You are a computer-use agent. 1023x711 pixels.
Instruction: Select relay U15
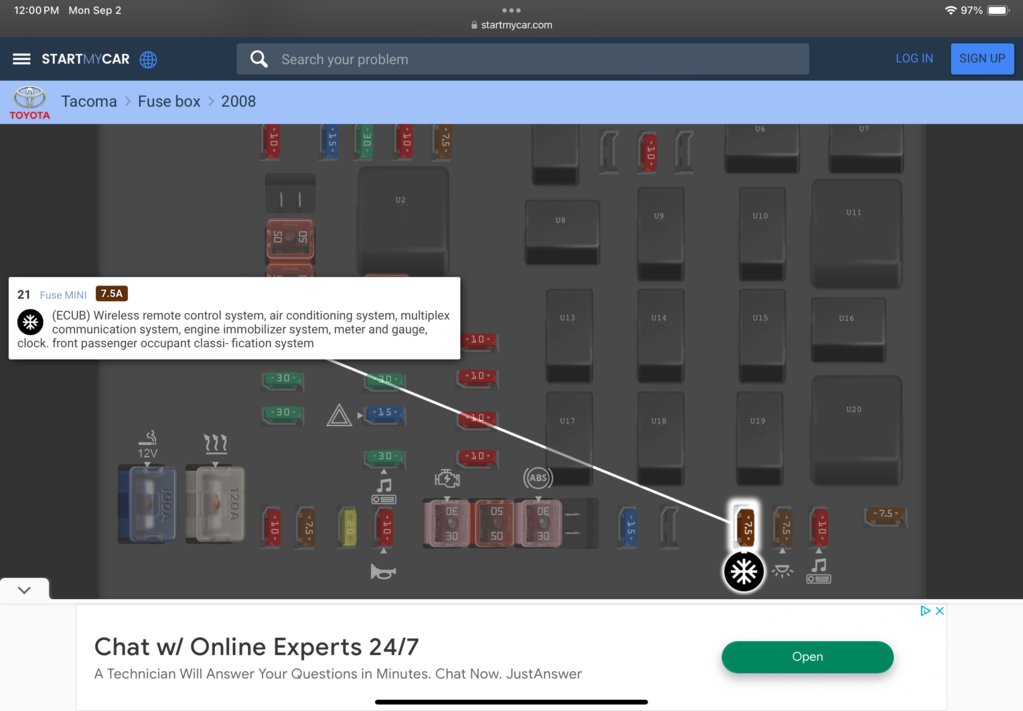point(761,335)
